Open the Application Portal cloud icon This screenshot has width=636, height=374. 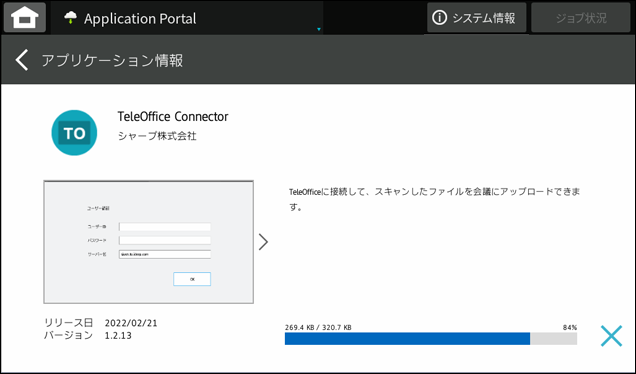tap(71, 18)
